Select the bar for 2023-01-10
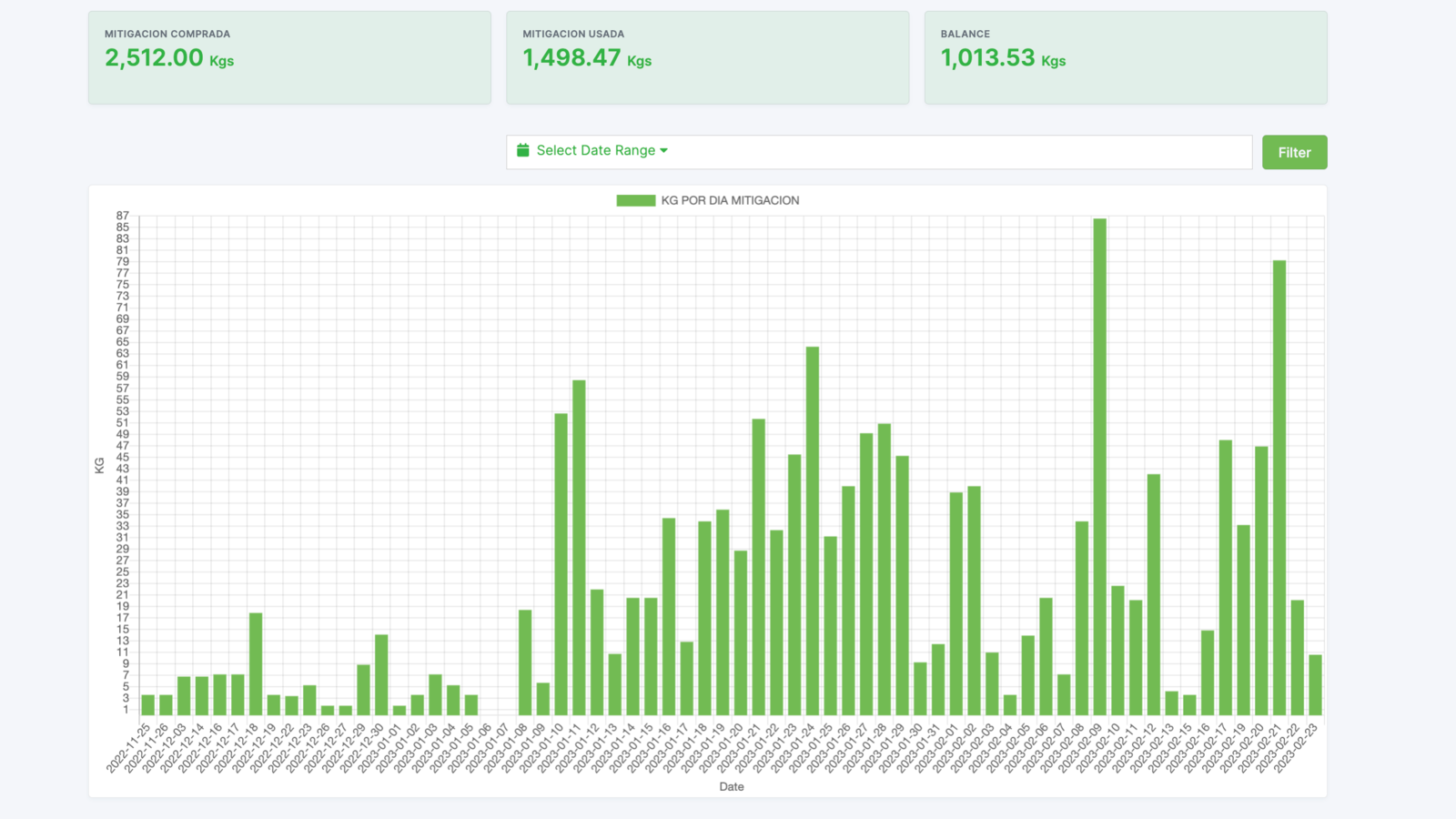 561,564
